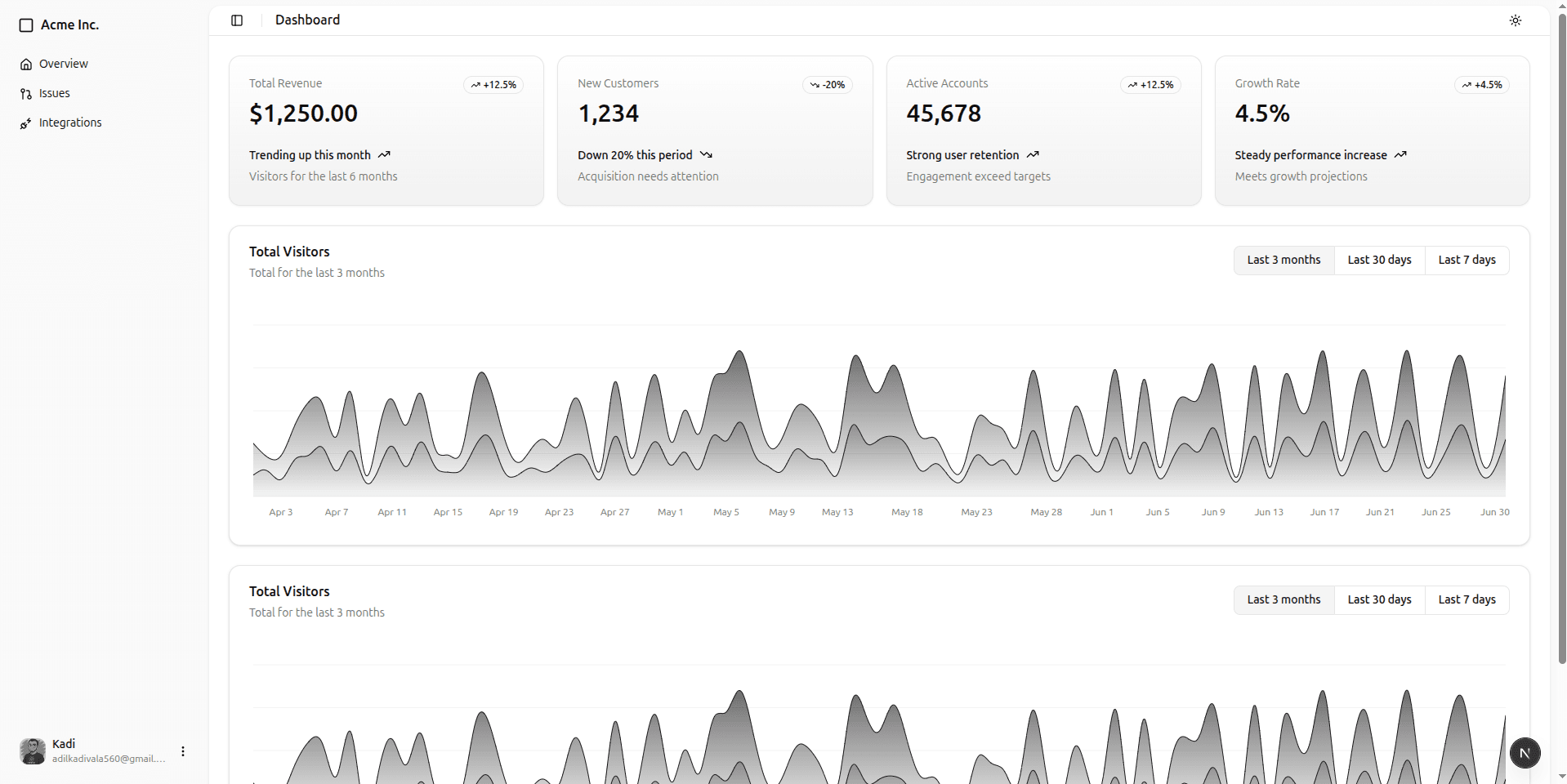The image size is (1567, 784).
Task: Collapse the sidebar with the panel toggle icon
Action: click(x=237, y=20)
